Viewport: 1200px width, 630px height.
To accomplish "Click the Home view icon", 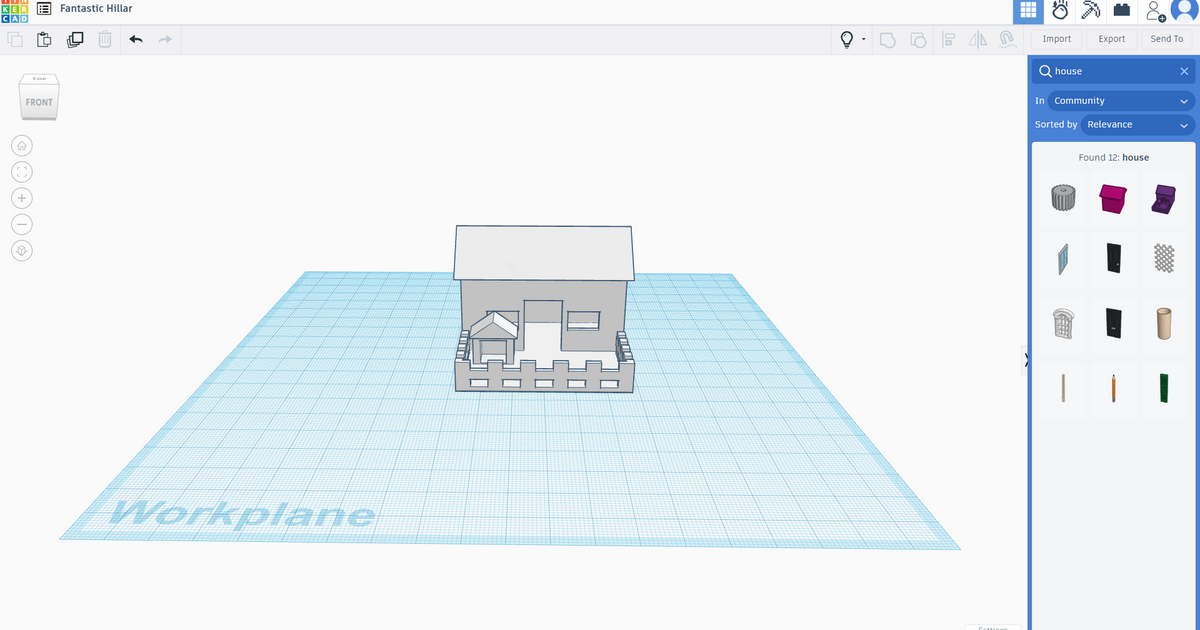I will pyautogui.click(x=22, y=146).
